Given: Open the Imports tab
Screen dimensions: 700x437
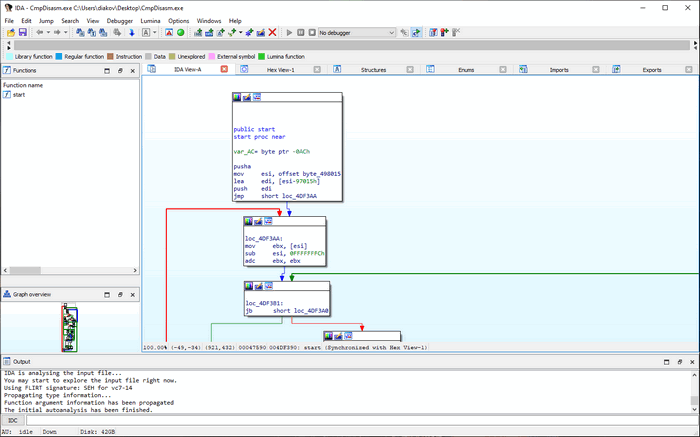Looking at the screenshot, I should 558,70.
